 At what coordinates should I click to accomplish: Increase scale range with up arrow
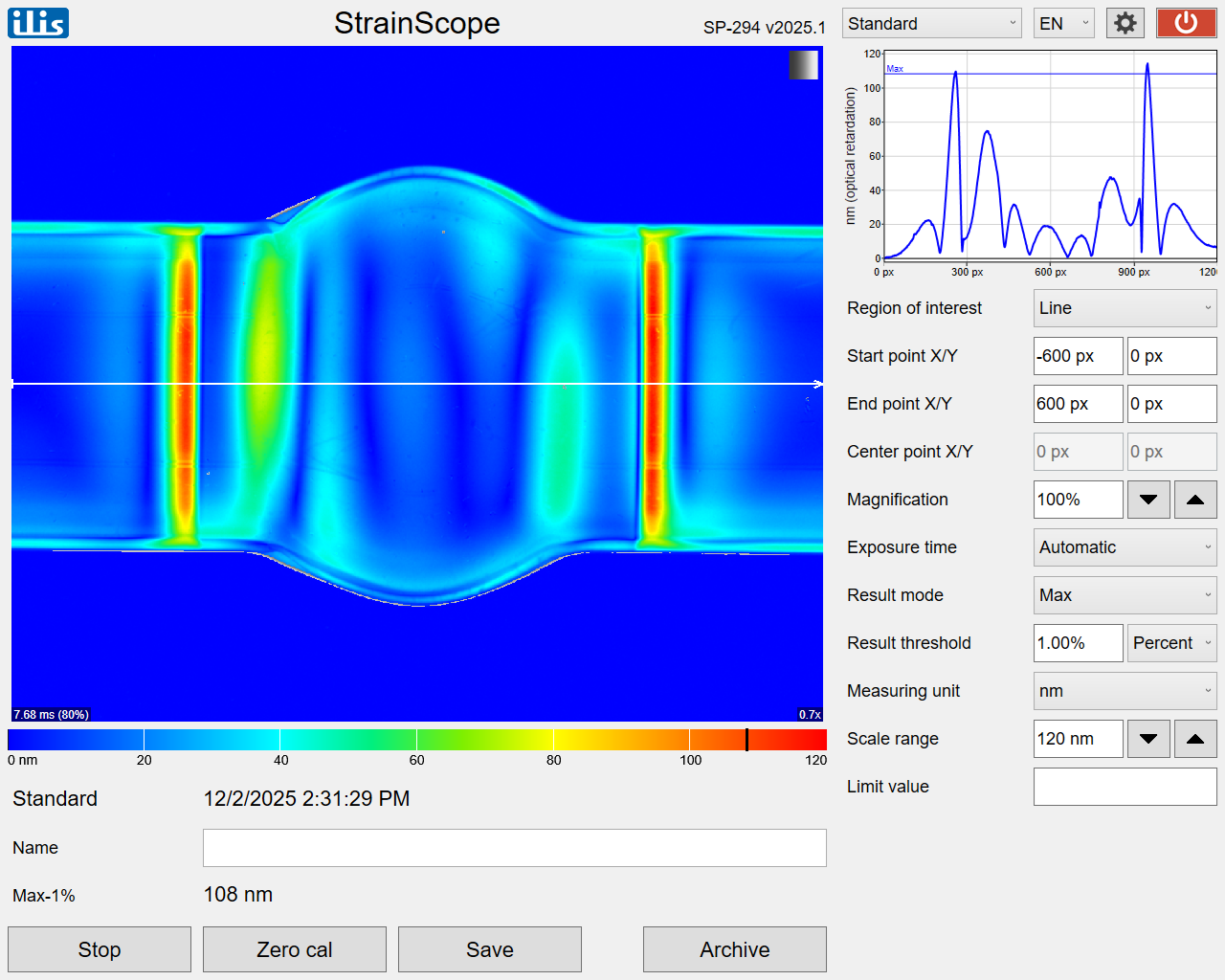[1195, 739]
